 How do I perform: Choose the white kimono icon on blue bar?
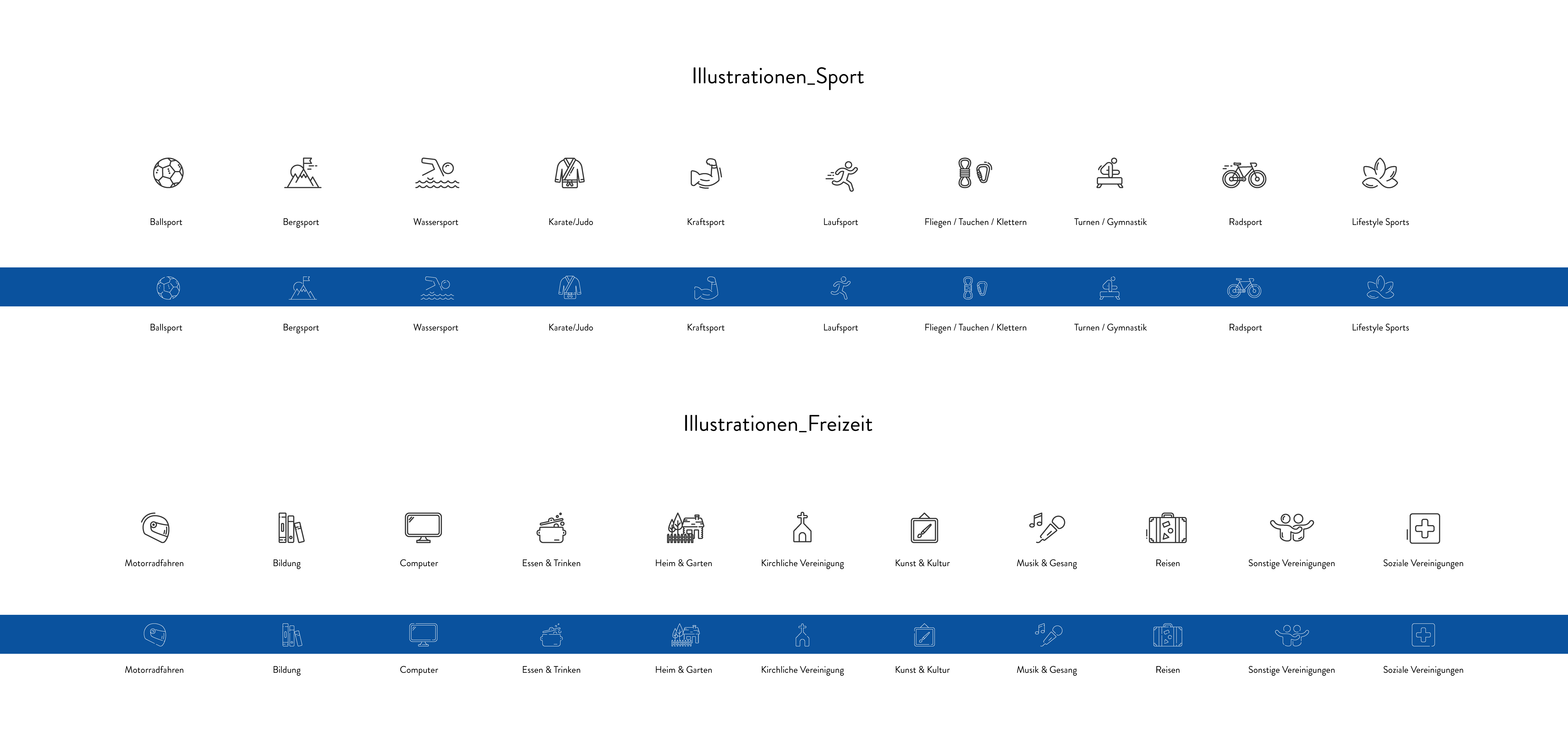click(570, 287)
